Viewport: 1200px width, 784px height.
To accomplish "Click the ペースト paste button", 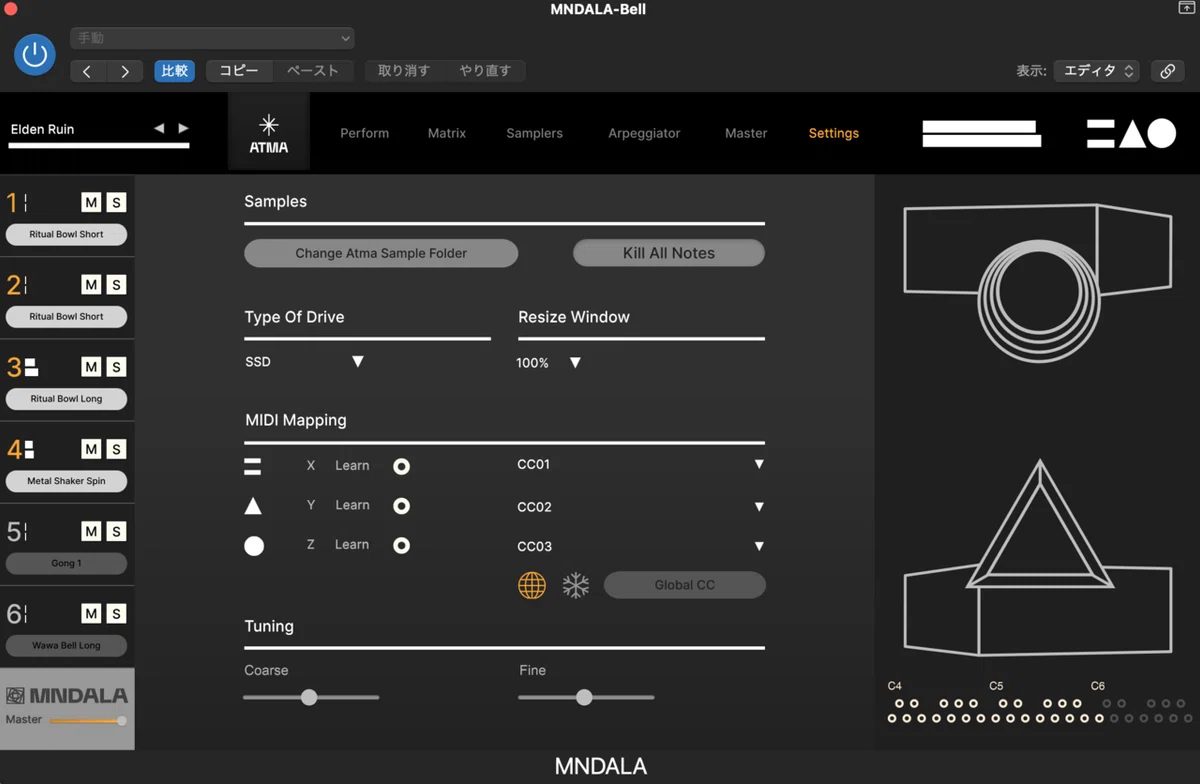I will (312, 71).
